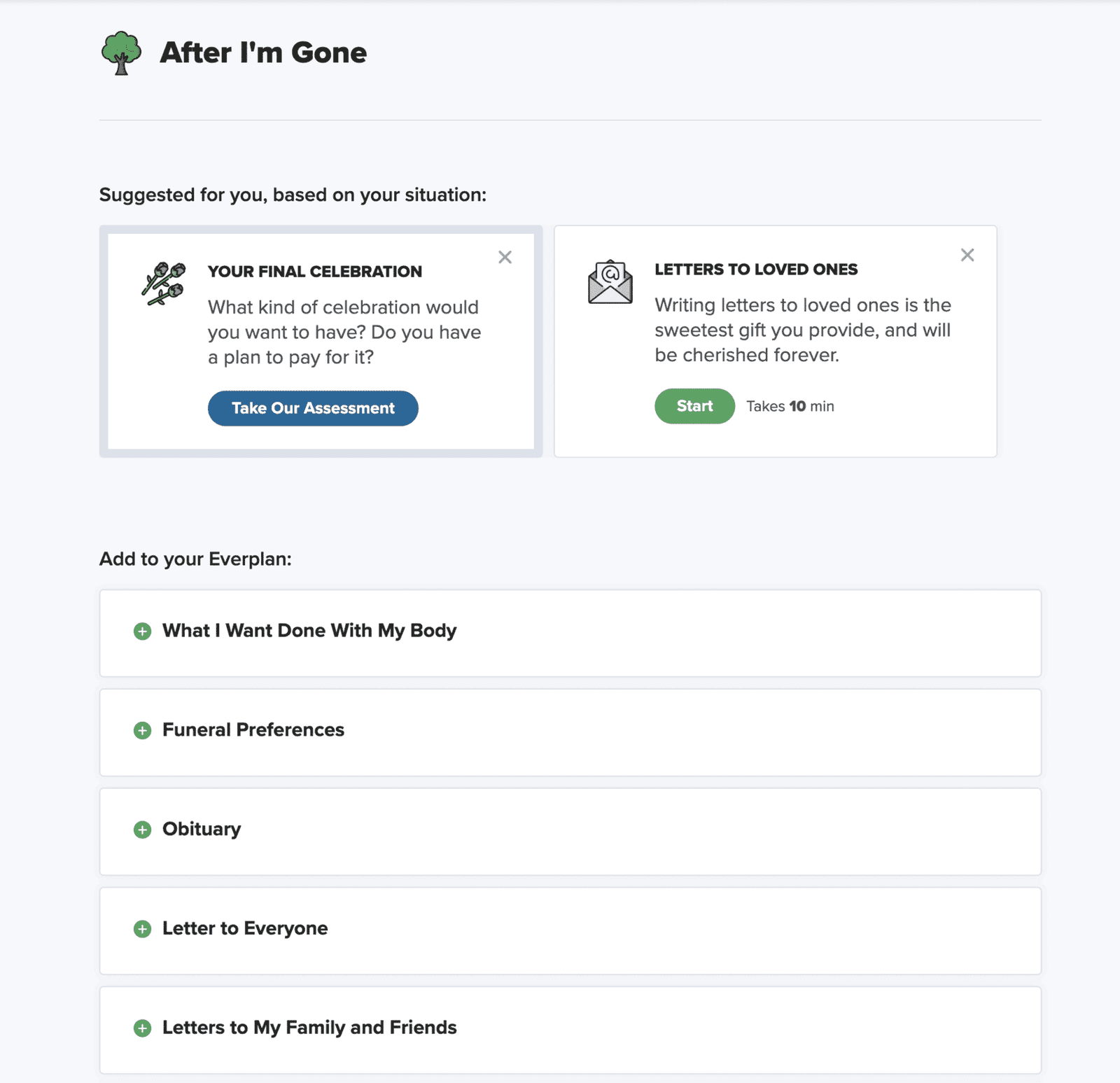The width and height of the screenshot is (1120, 1083).
Task: Click plus icon by Letters to My Family and Friends
Action: coord(142,1028)
